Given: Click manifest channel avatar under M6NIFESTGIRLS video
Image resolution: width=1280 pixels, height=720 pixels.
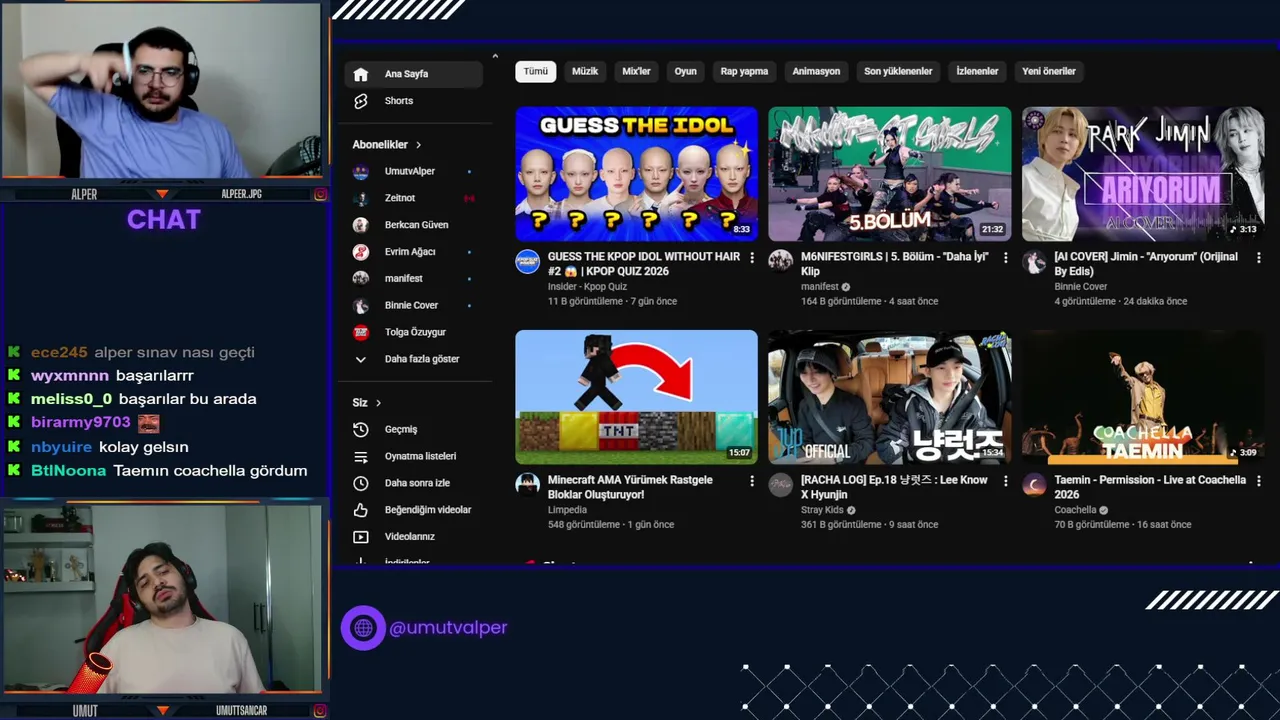Looking at the screenshot, I should click(x=780, y=262).
